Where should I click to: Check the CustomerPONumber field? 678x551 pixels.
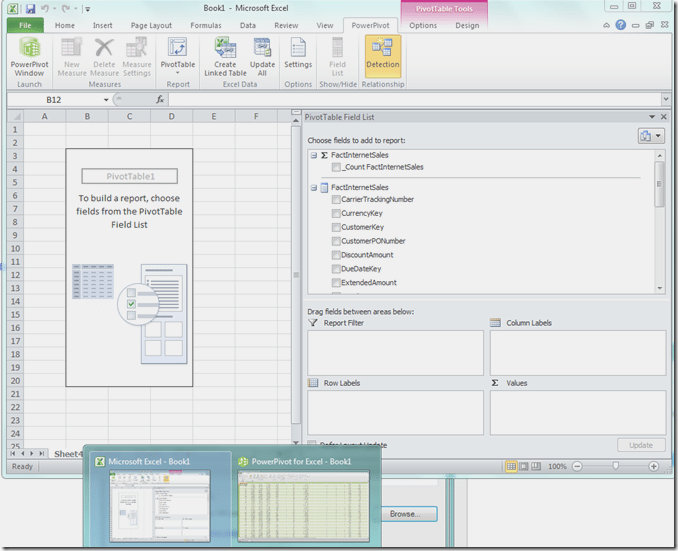click(x=336, y=241)
